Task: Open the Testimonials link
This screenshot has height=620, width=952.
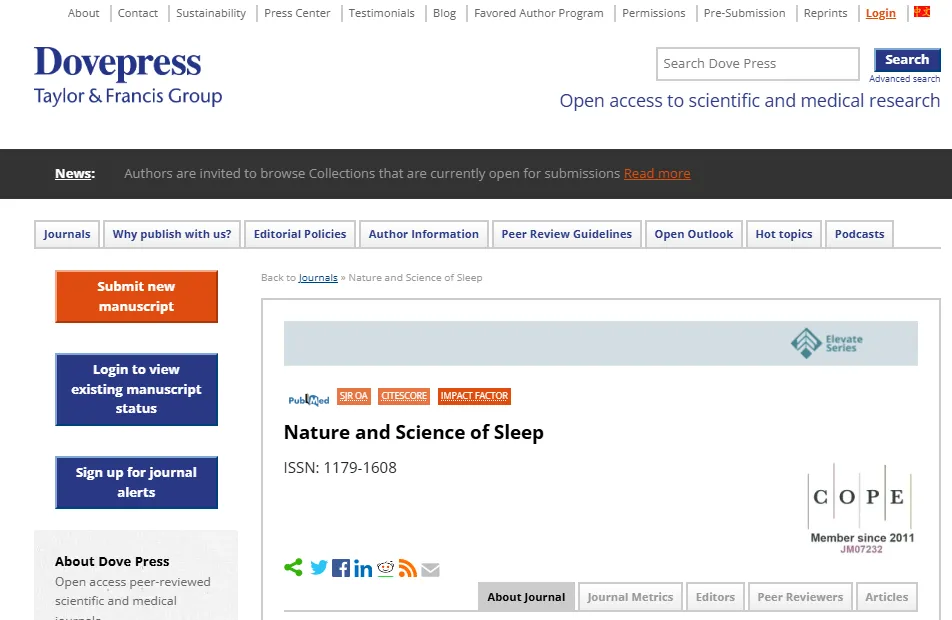Action: tap(381, 13)
